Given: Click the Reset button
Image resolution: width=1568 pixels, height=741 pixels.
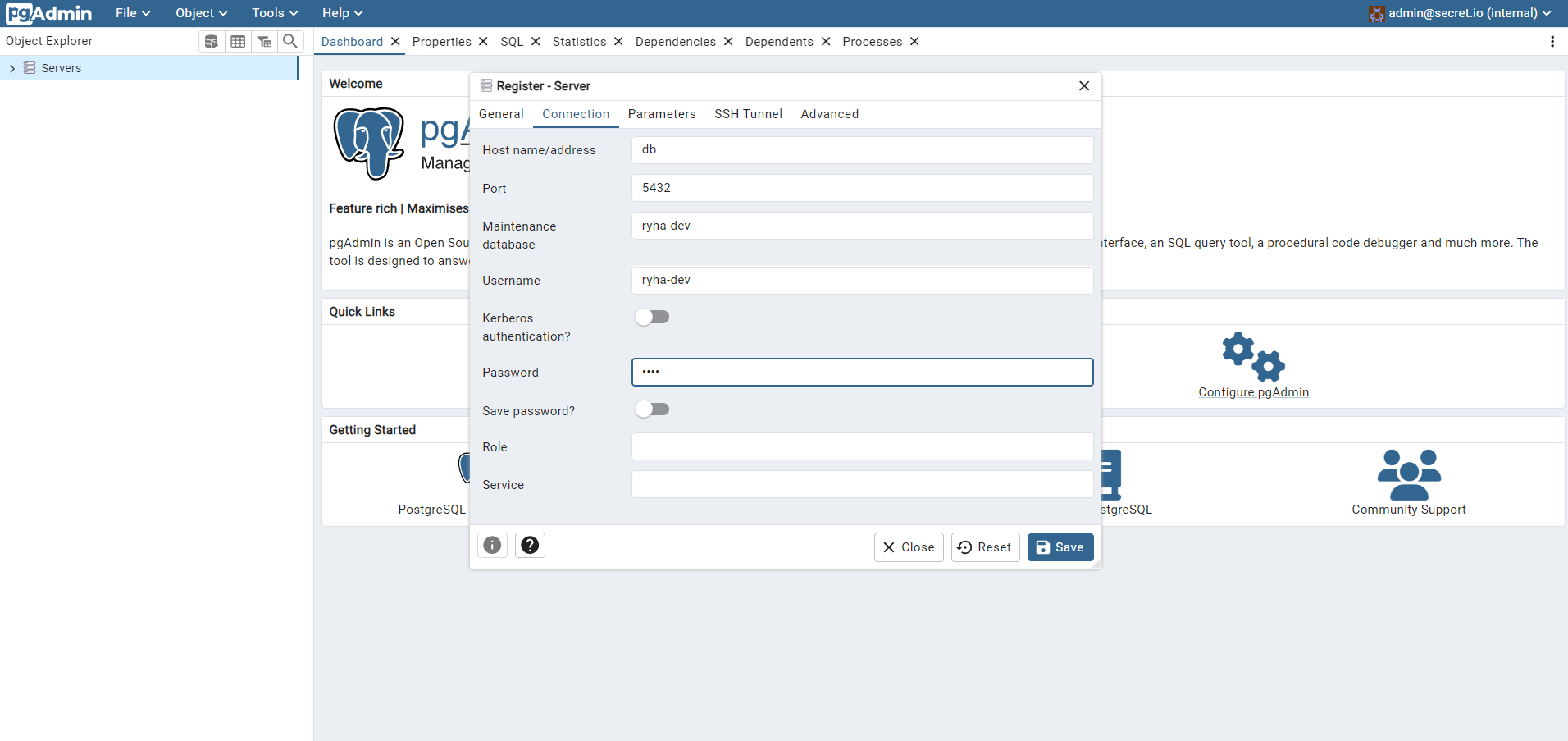Looking at the screenshot, I should click(985, 547).
